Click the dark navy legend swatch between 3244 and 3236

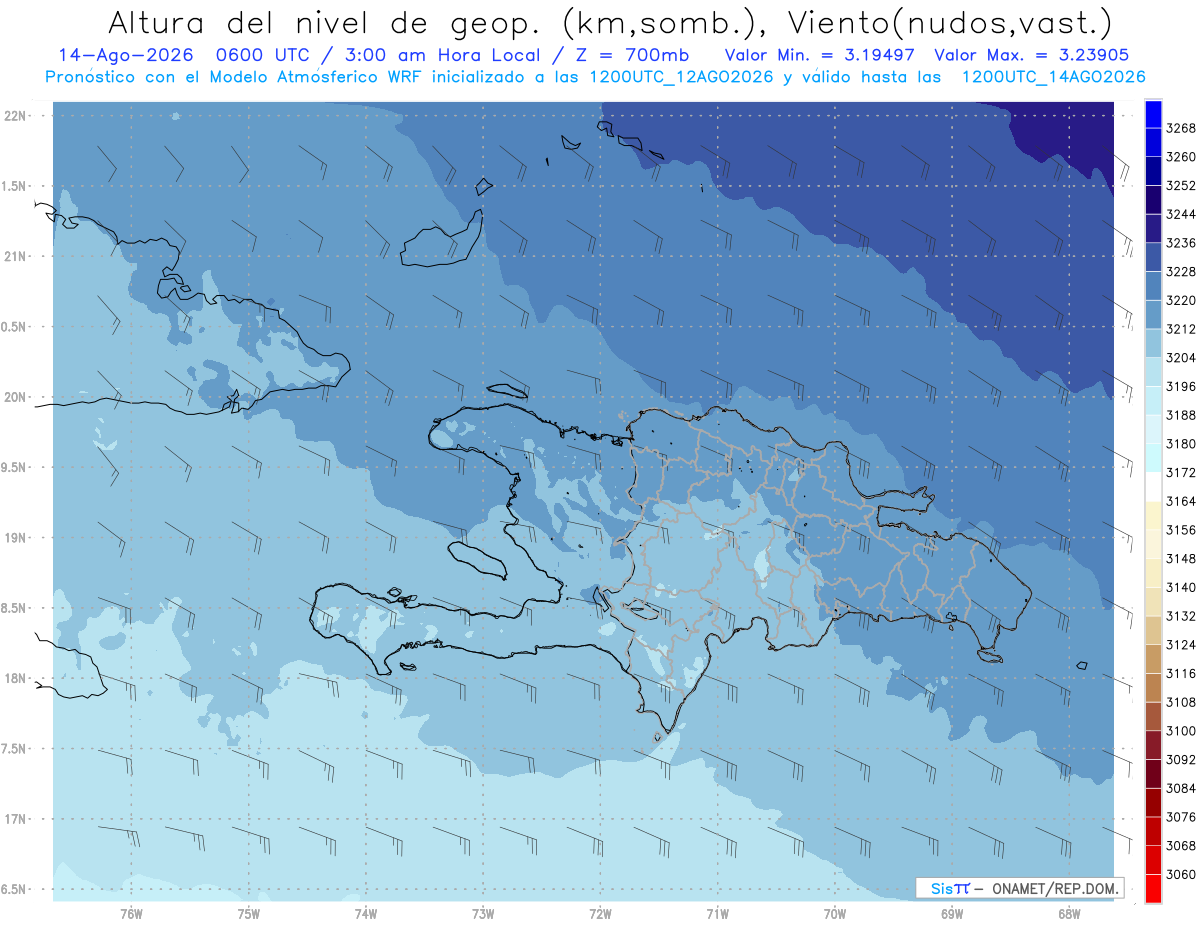click(x=1153, y=229)
